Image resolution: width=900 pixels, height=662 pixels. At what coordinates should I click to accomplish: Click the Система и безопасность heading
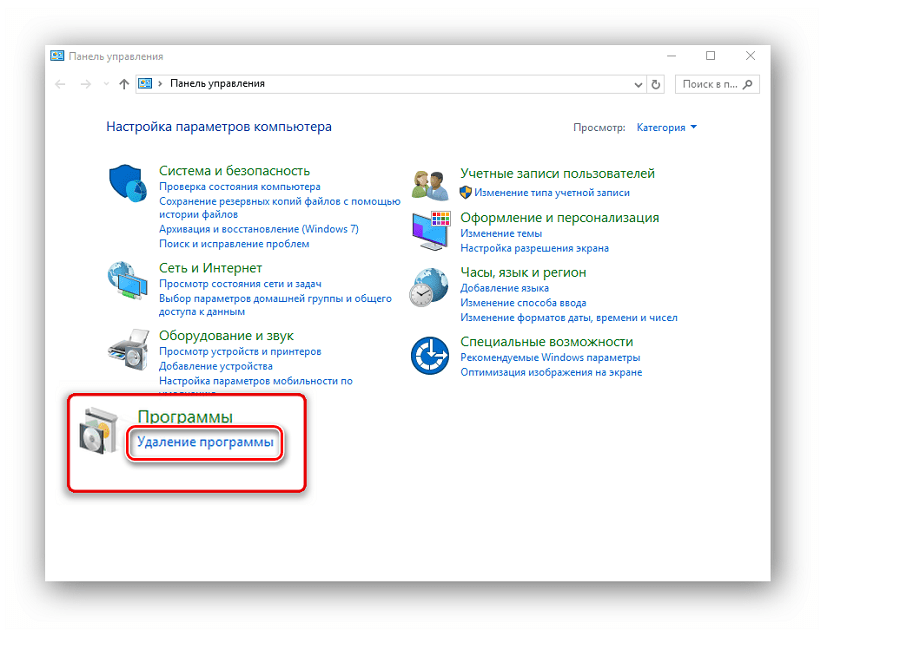[234, 171]
